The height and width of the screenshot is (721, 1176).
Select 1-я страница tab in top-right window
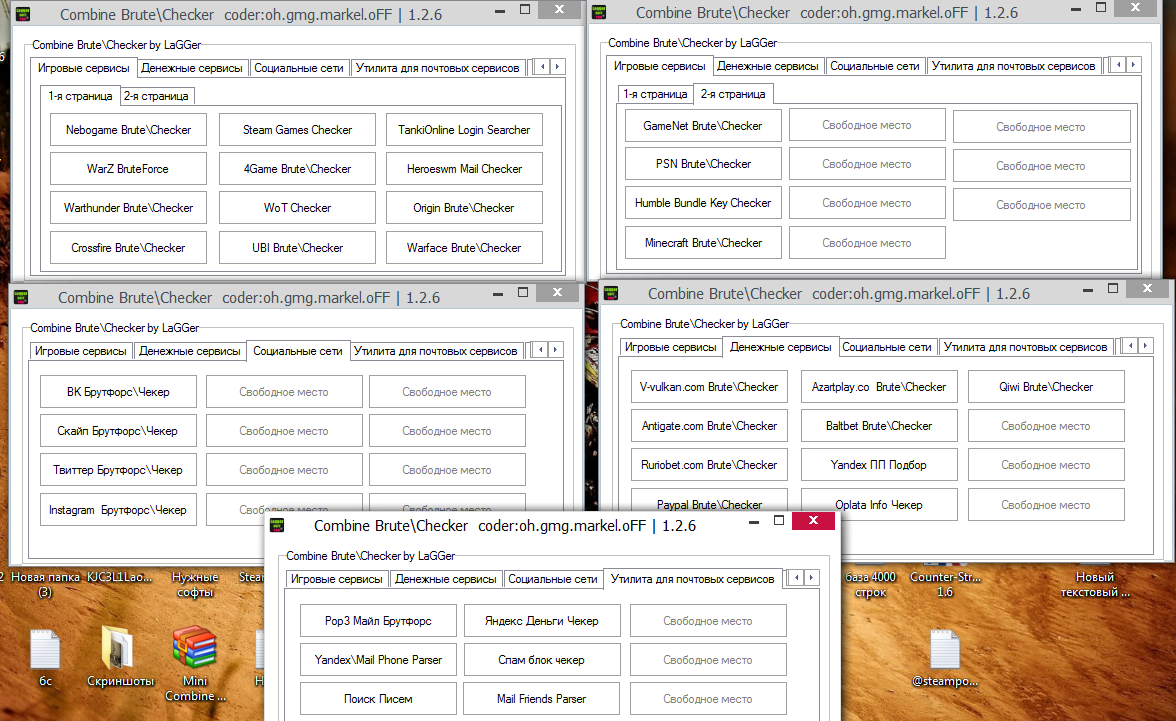(655, 94)
